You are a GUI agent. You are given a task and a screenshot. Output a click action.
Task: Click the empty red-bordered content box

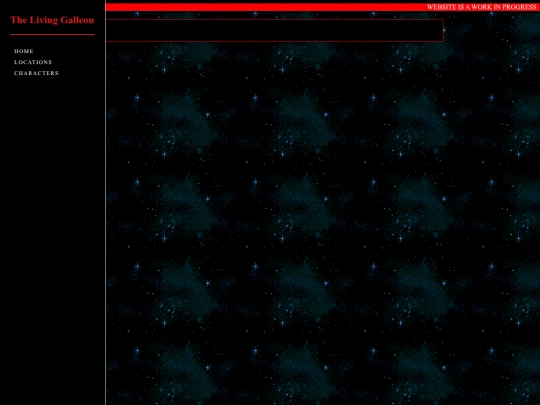[274, 30]
